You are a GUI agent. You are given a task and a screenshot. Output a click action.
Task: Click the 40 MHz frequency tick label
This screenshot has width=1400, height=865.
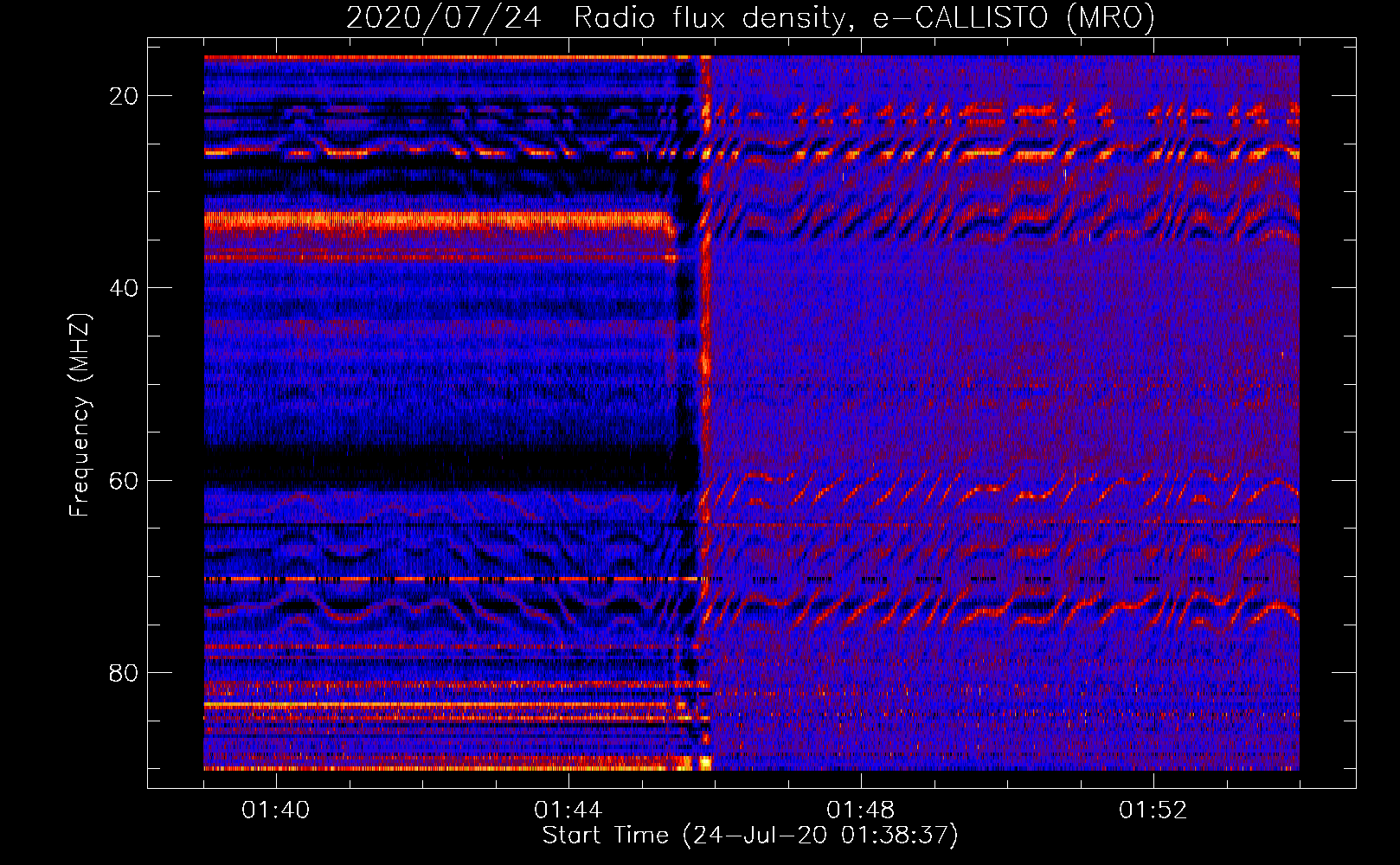[x=125, y=288]
